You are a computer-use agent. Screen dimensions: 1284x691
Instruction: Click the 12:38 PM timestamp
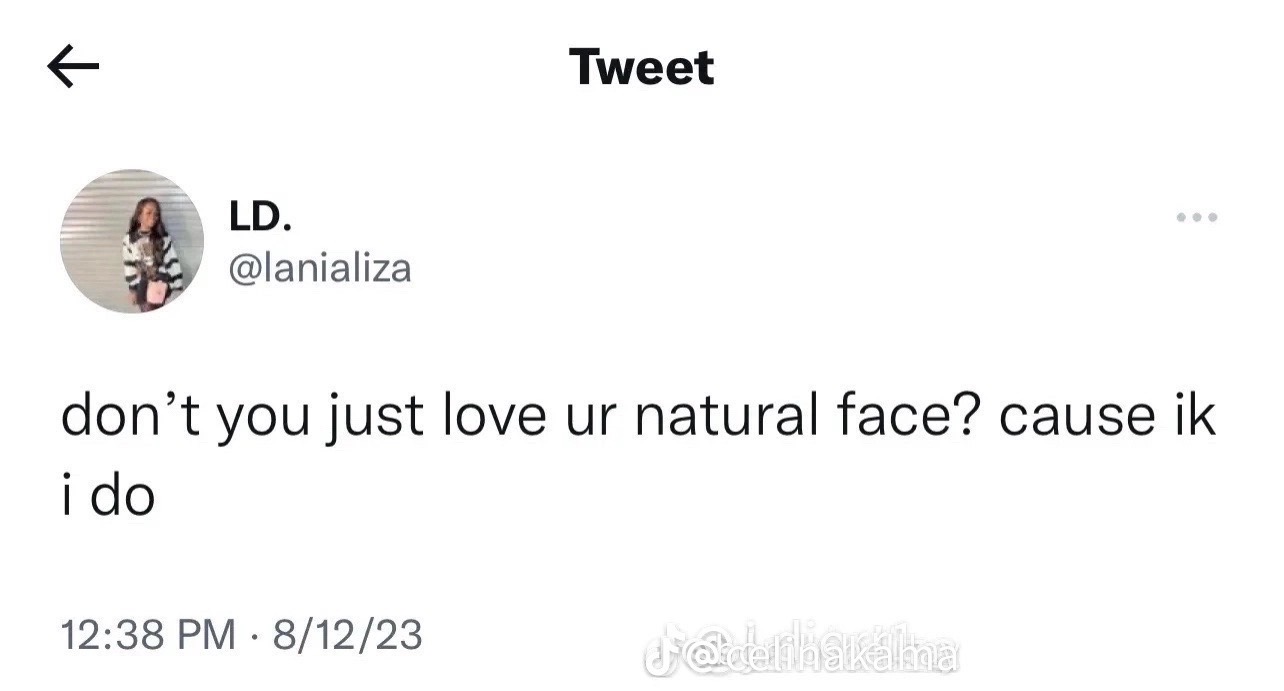pos(149,634)
